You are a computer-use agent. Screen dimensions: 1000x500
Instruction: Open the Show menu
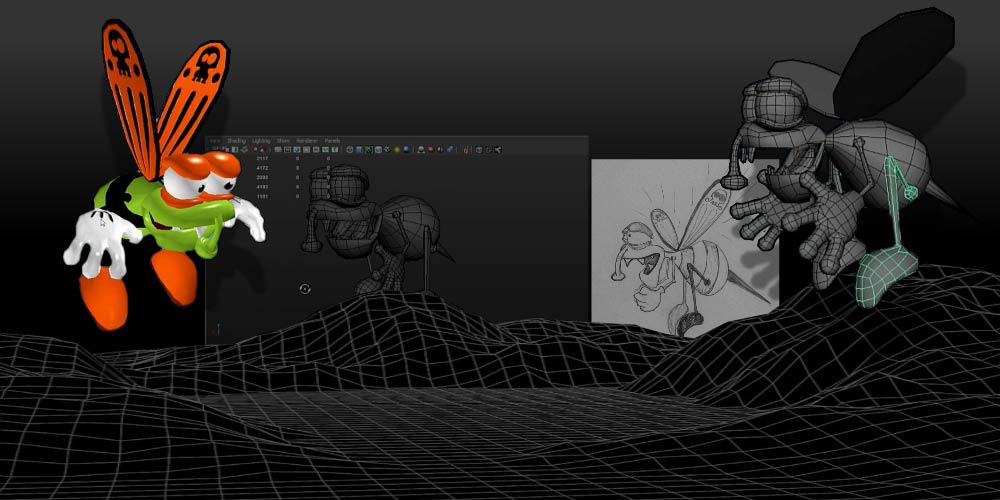(x=283, y=141)
